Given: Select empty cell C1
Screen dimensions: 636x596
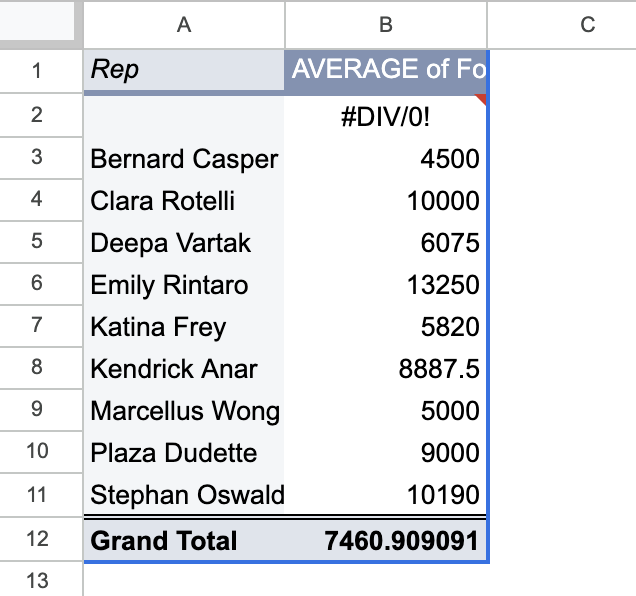Looking at the screenshot, I should [562, 71].
